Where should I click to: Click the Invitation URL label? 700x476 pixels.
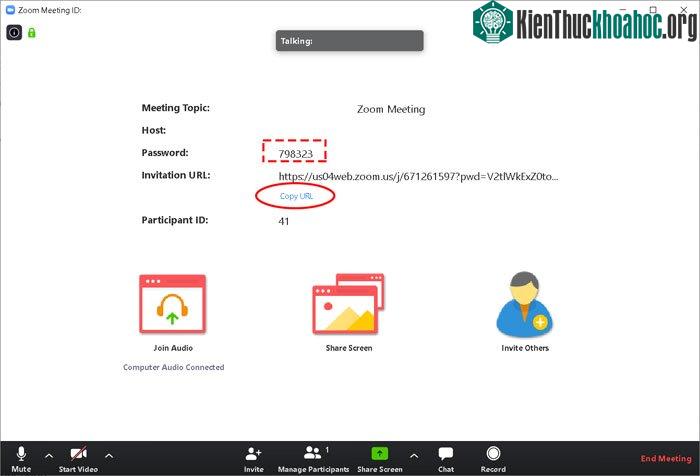tap(176, 175)
